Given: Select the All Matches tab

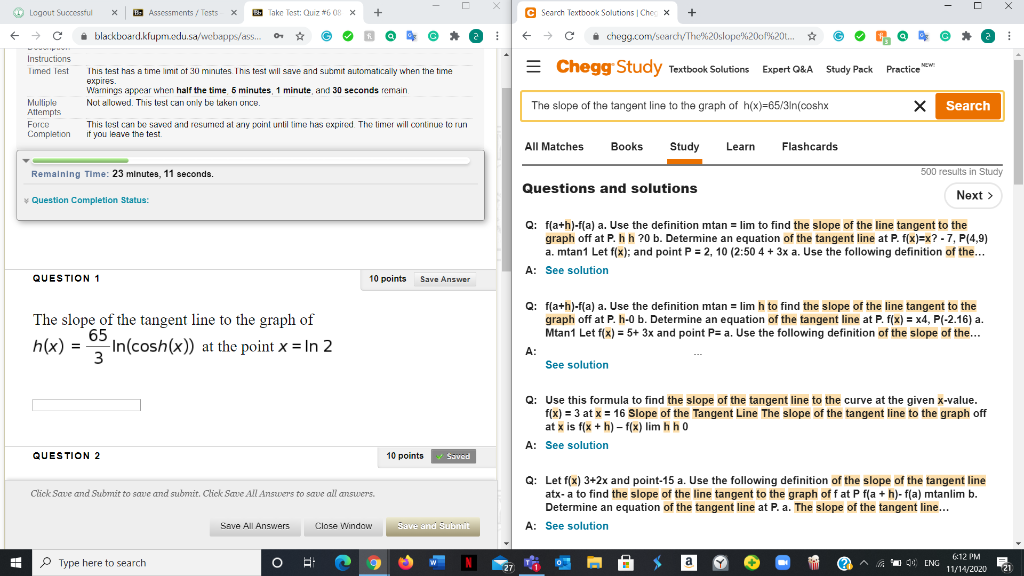Looking at the screenshot, I should click(x=554, y=147).
